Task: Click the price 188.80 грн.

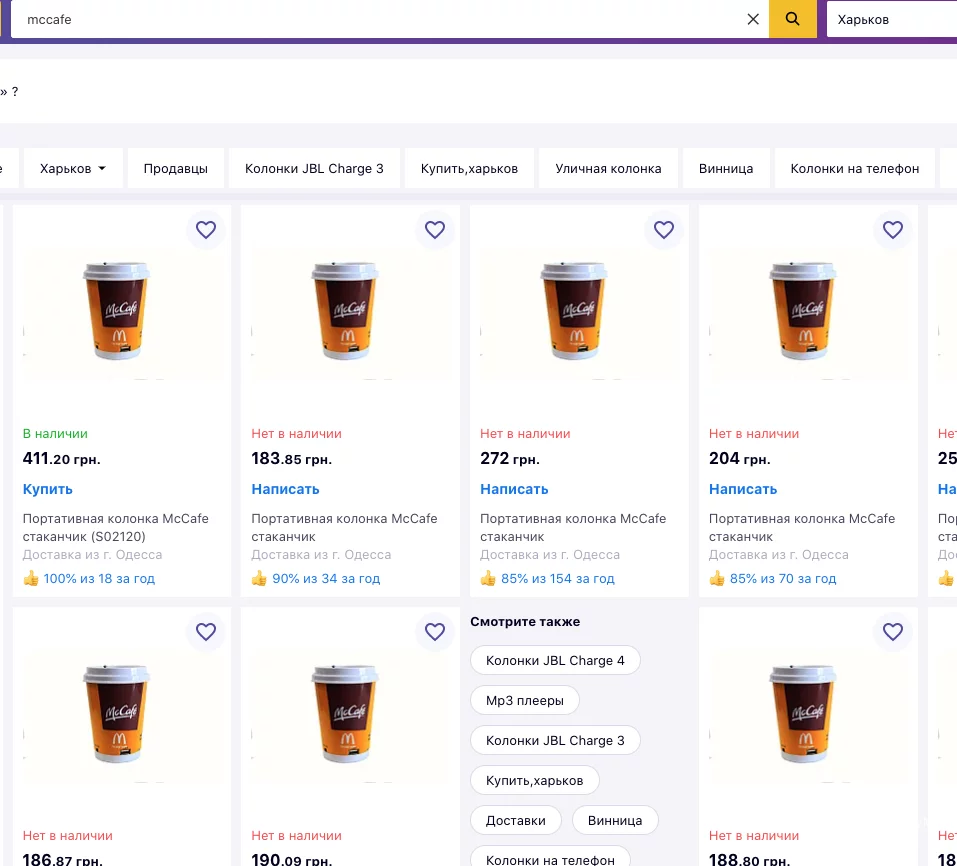Action: pyautogui.click(x=749, y=859)
